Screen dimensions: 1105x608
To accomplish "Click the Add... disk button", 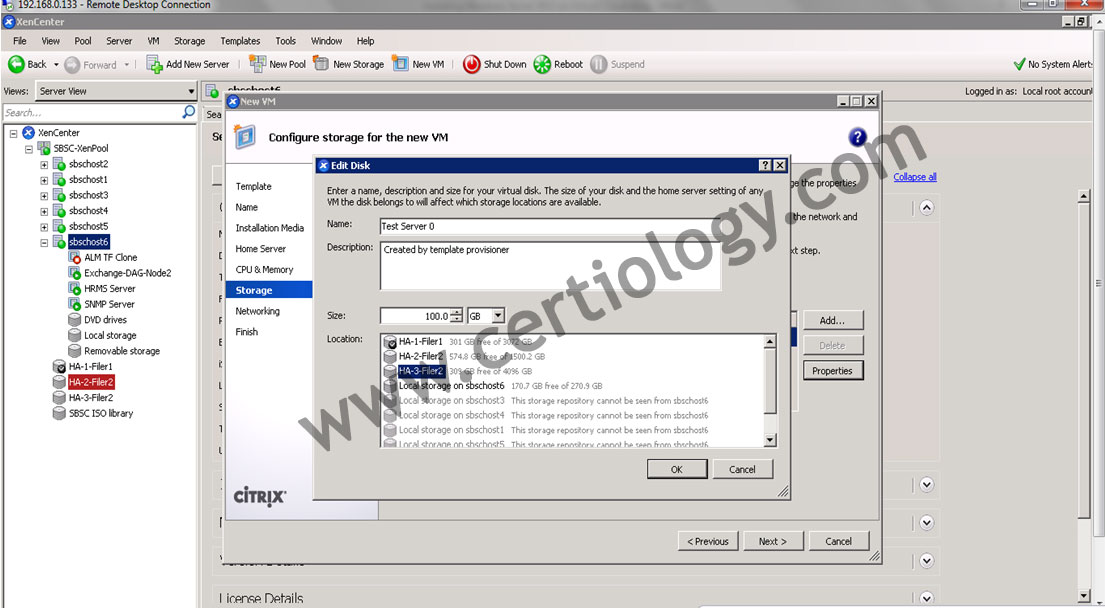I will [x=832, y=321].
